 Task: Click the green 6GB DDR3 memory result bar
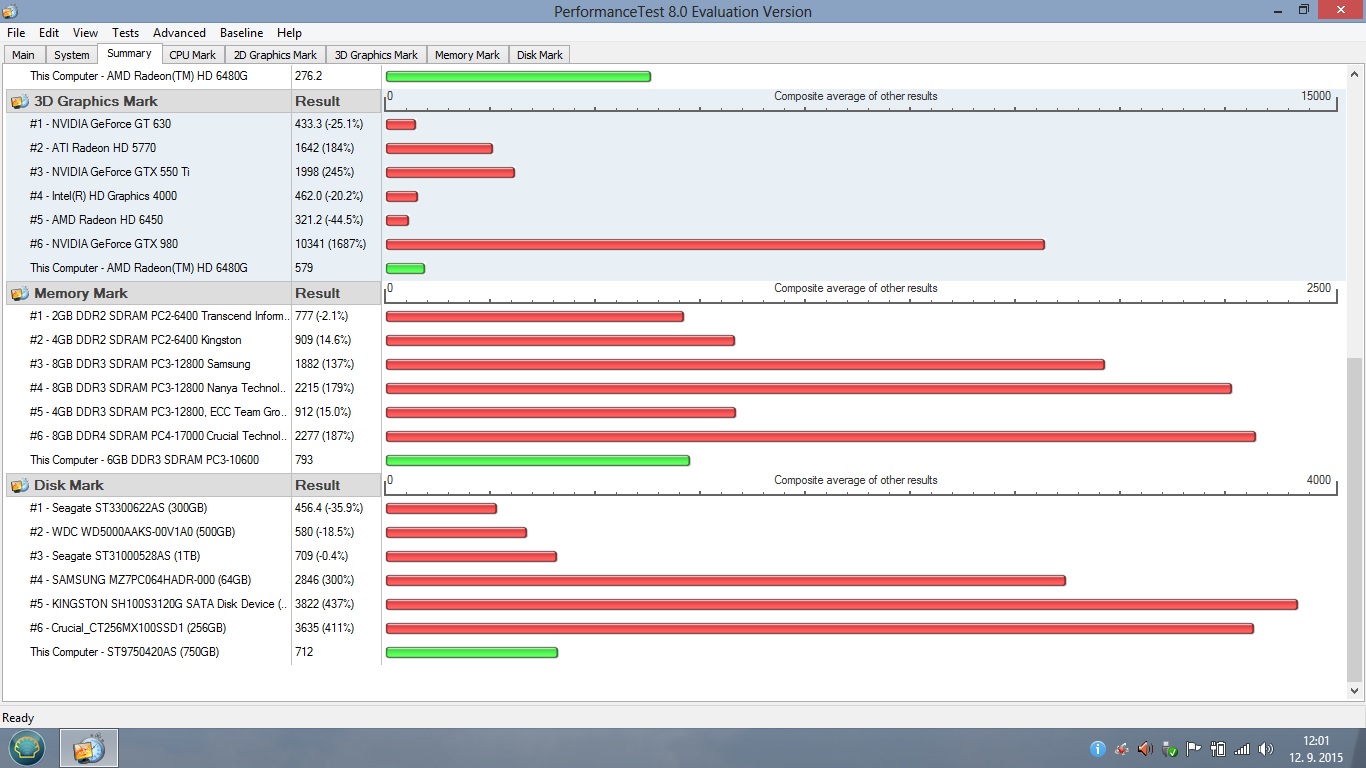point(538,460)
